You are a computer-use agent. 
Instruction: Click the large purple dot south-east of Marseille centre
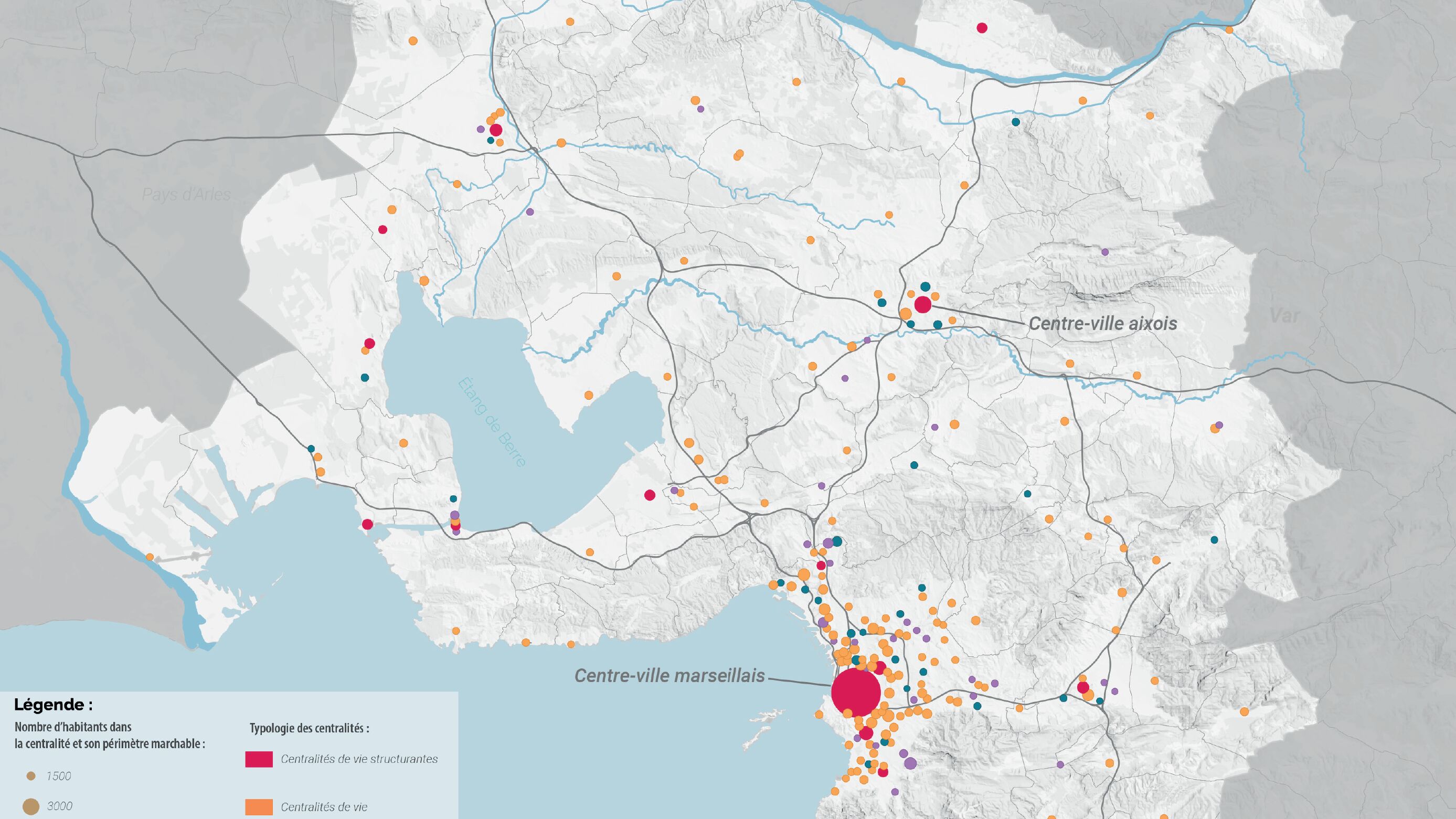pyautogui.click(x=910, y=763)
